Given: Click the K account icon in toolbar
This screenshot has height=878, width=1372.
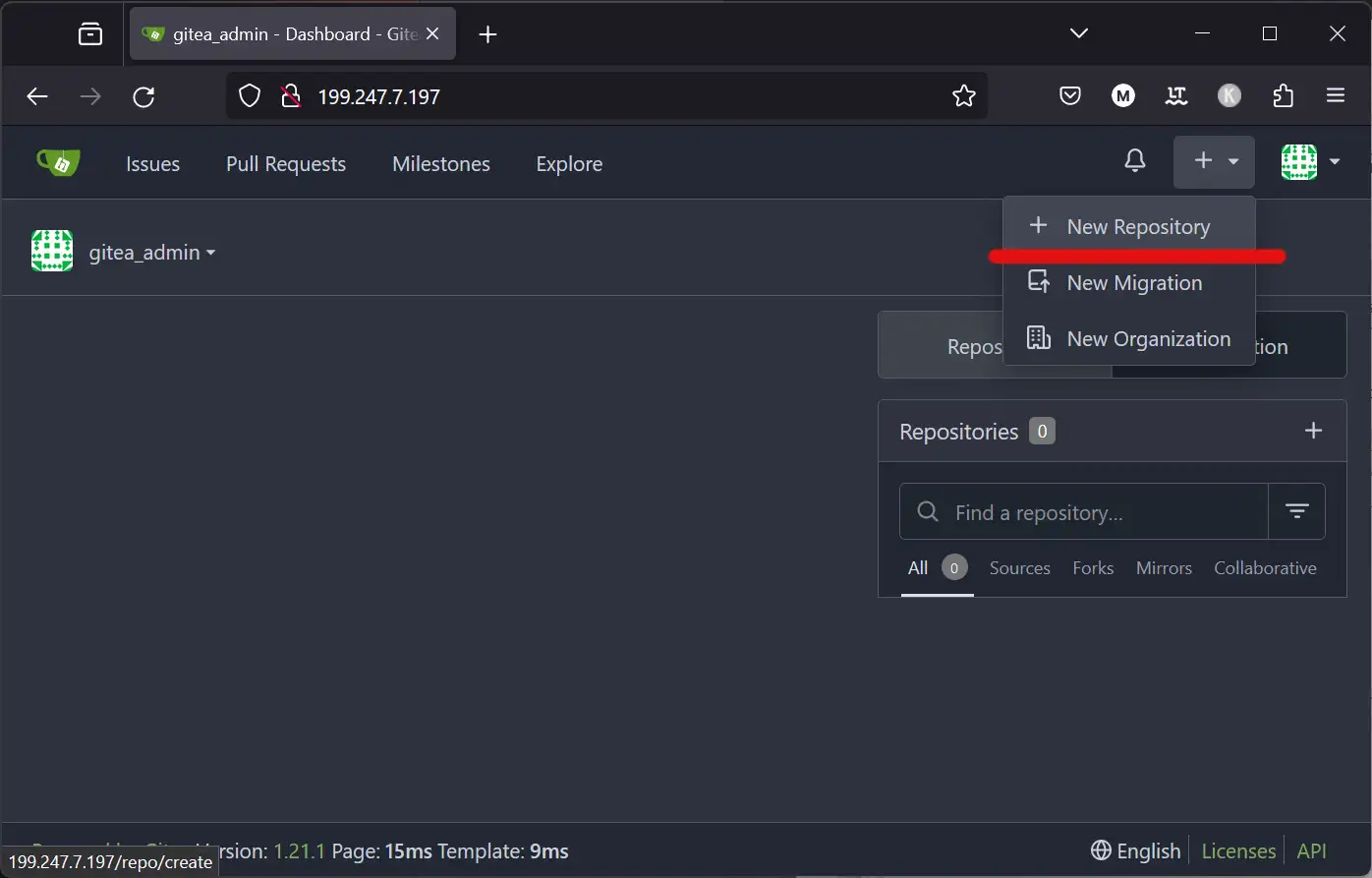Looking at the screenshot, I should 1229,96.
